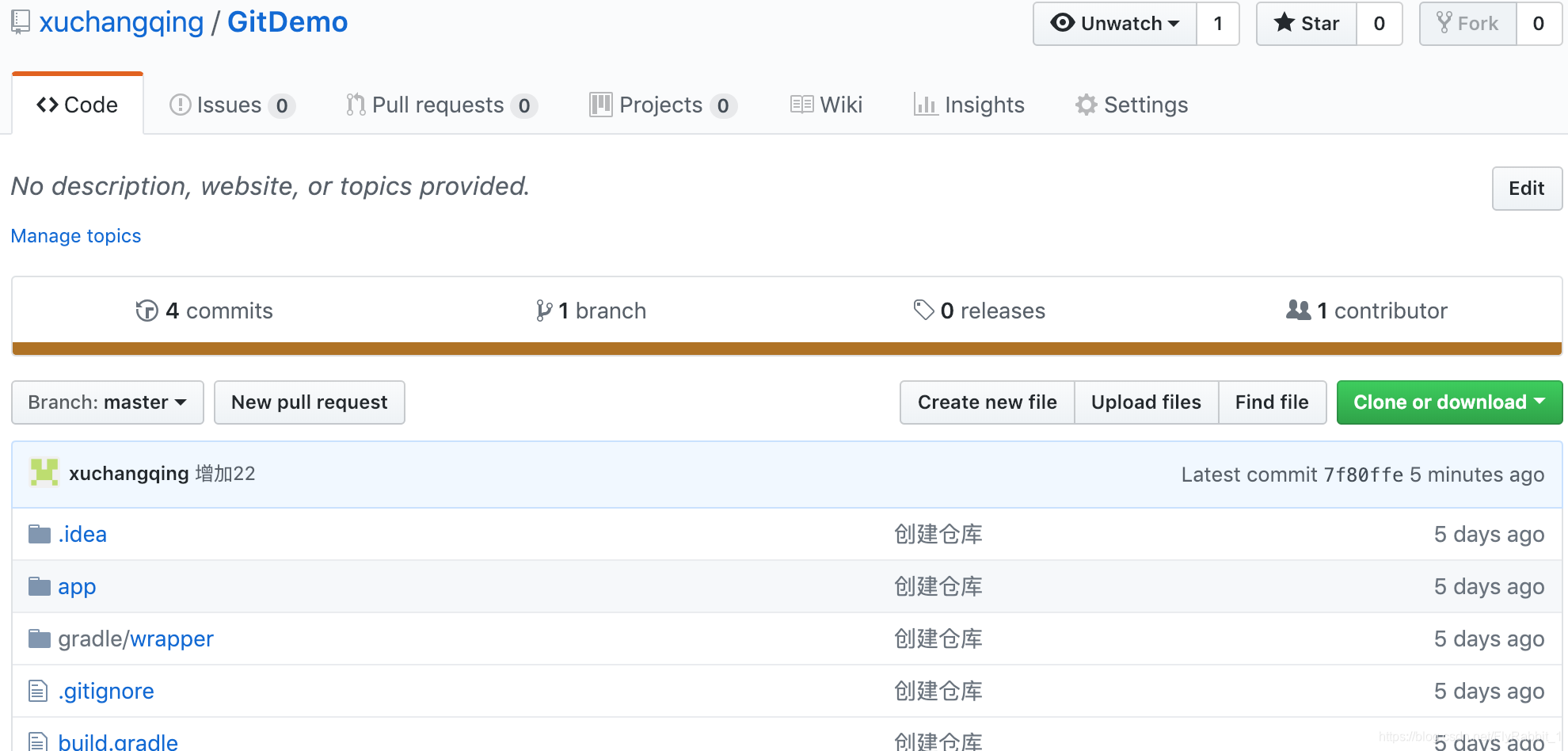Click the Issues exclamation icon
The image size is (1568, 751).
(x=181, y=105)
